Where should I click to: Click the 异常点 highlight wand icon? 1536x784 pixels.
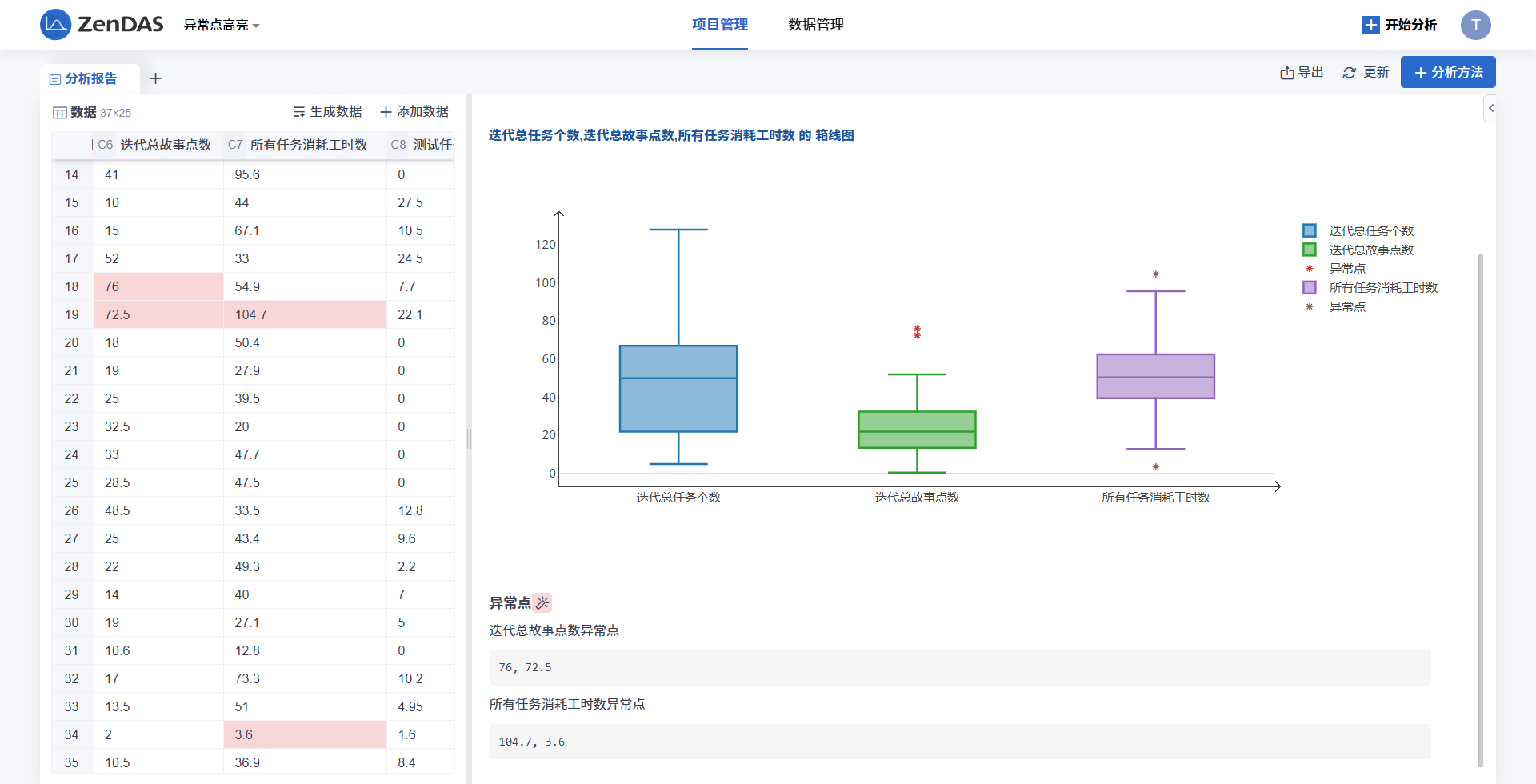[x=542, y=603]
